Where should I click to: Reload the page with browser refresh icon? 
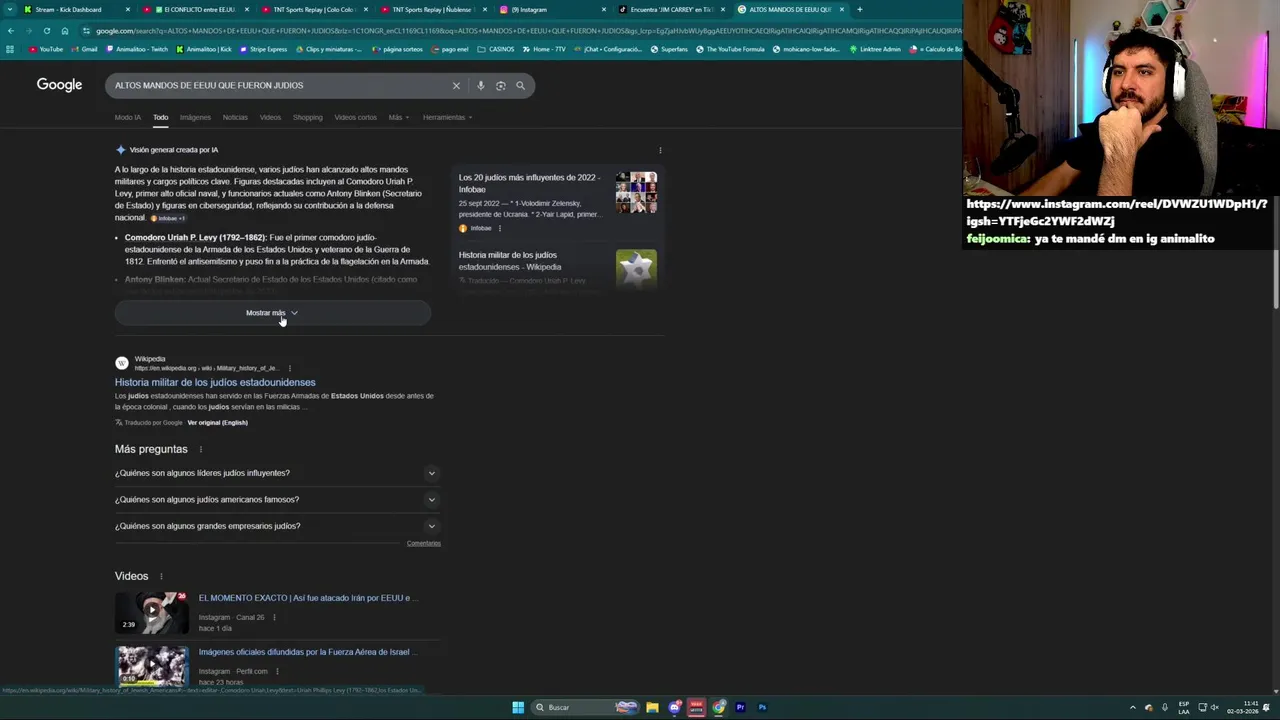[x=46, y=31]
